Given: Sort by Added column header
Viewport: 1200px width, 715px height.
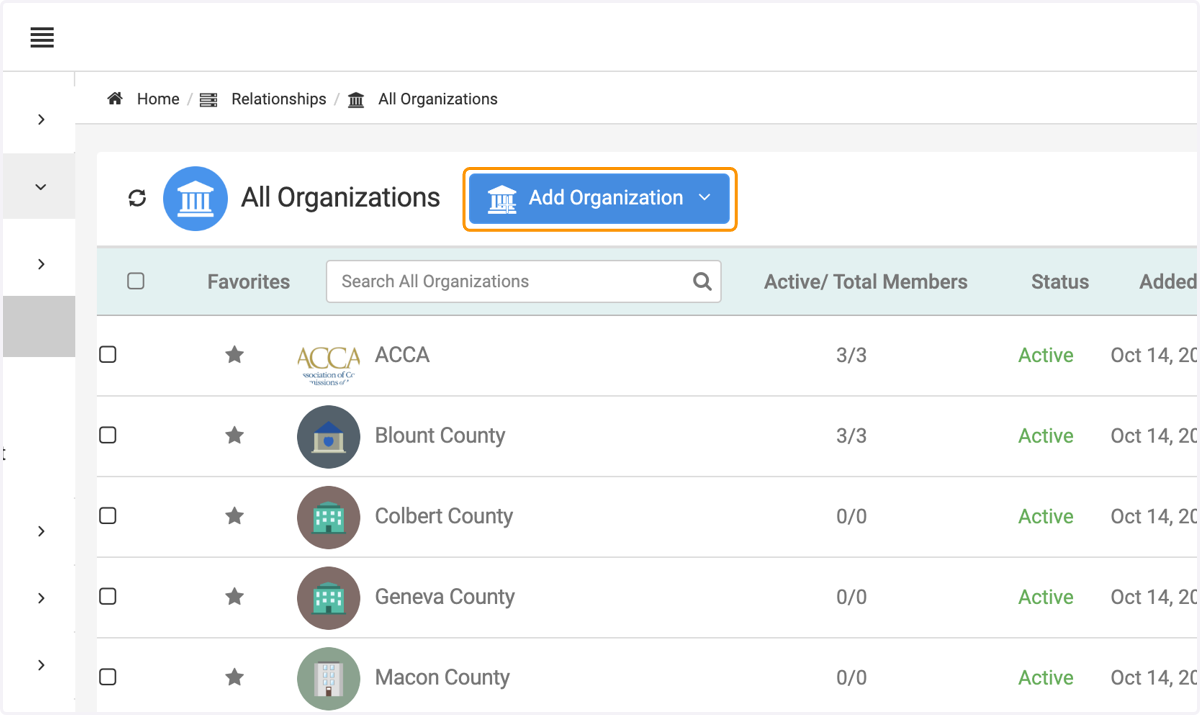Looking at the screenshot, I should tap(1168, 282).
